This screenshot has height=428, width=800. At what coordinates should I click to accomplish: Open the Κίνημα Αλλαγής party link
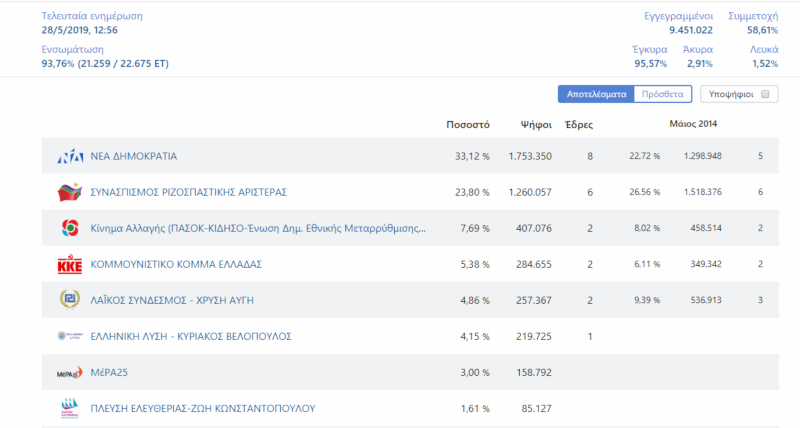pyautogui.click(x=258, y=228)
